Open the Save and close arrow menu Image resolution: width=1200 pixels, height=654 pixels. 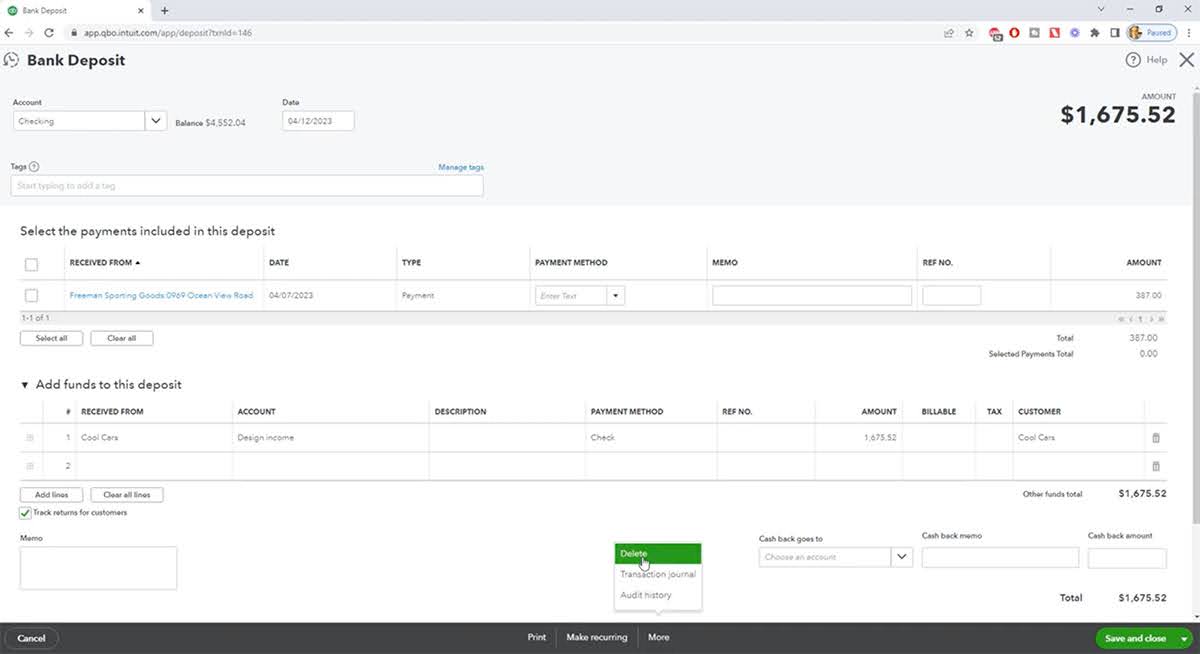1184,638
